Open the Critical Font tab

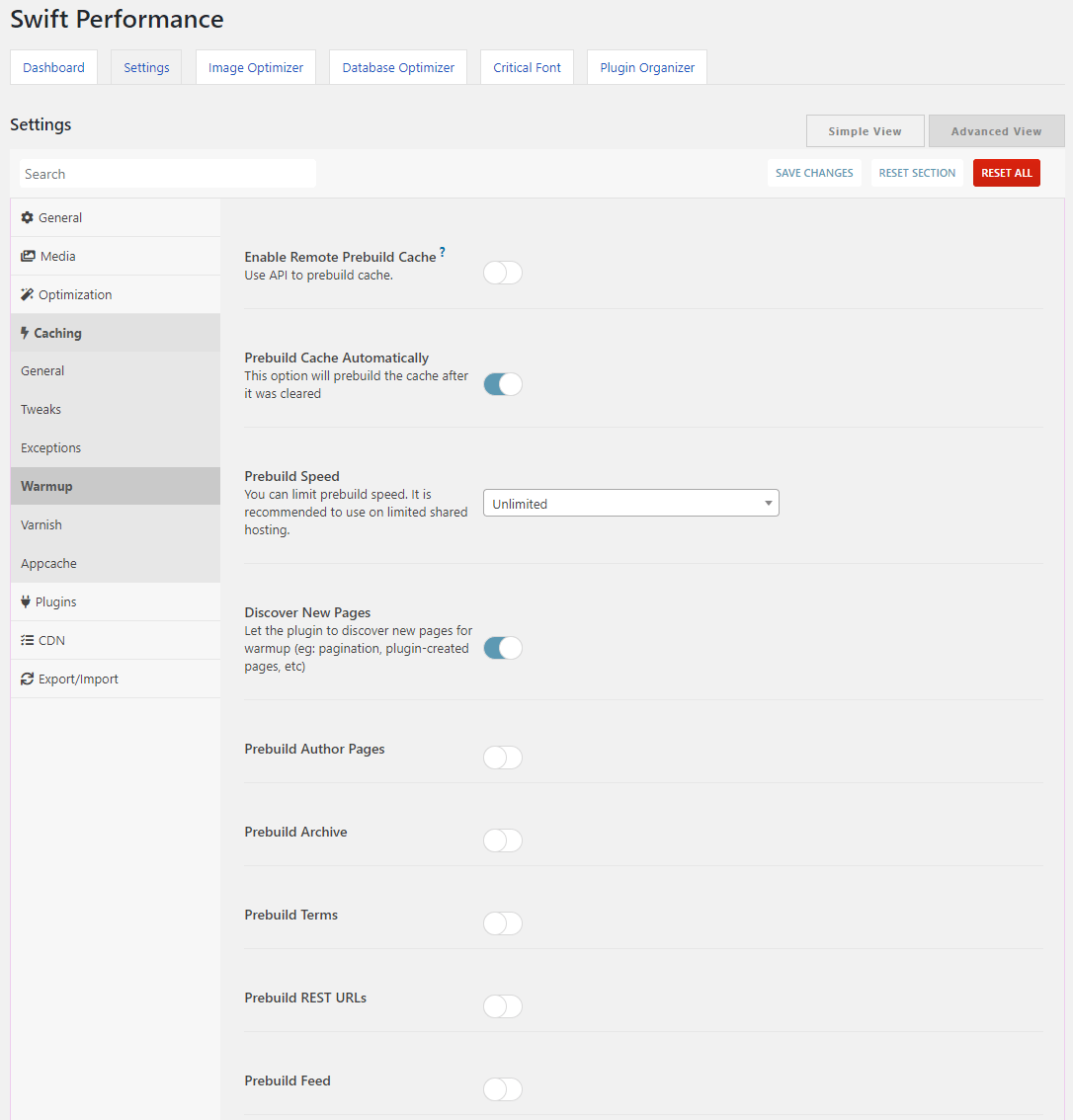pyautogui.click(x=528, y=67)
